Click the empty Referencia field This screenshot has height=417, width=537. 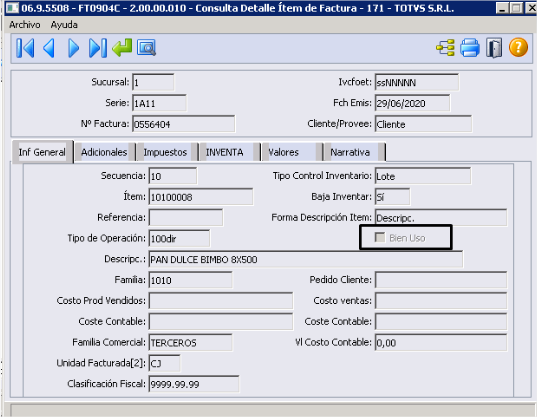pos(186,218)
